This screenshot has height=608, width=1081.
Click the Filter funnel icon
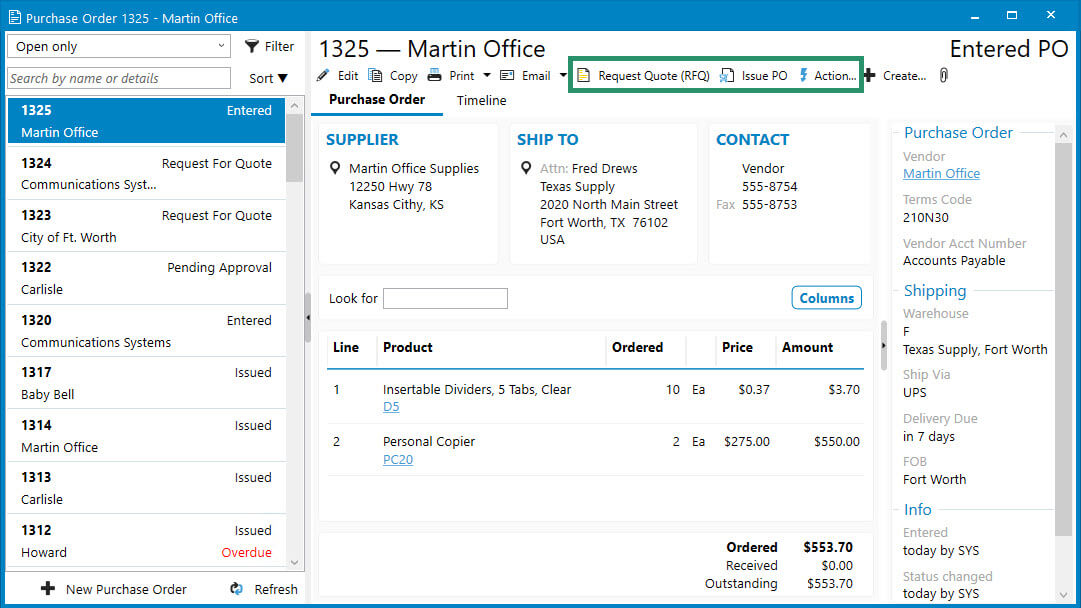tap(252, 46)
